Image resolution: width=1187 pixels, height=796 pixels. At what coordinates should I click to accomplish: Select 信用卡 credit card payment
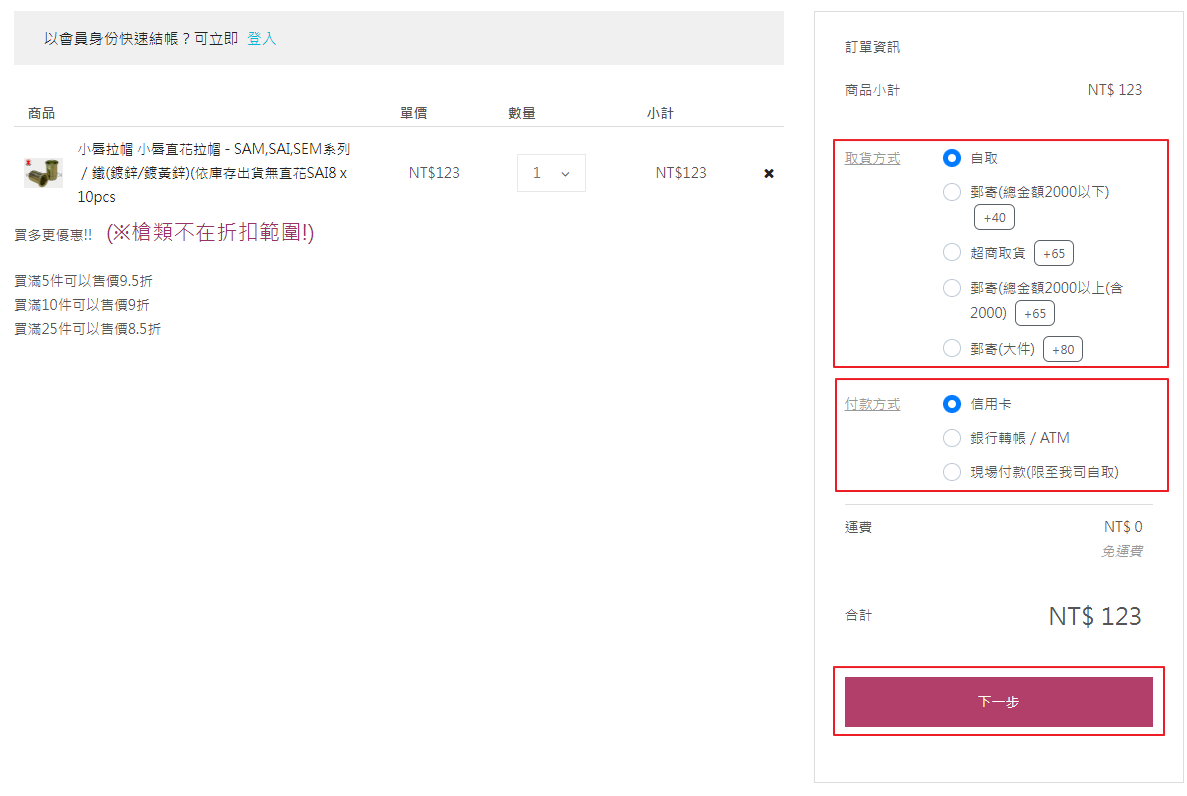coord(952,404)
